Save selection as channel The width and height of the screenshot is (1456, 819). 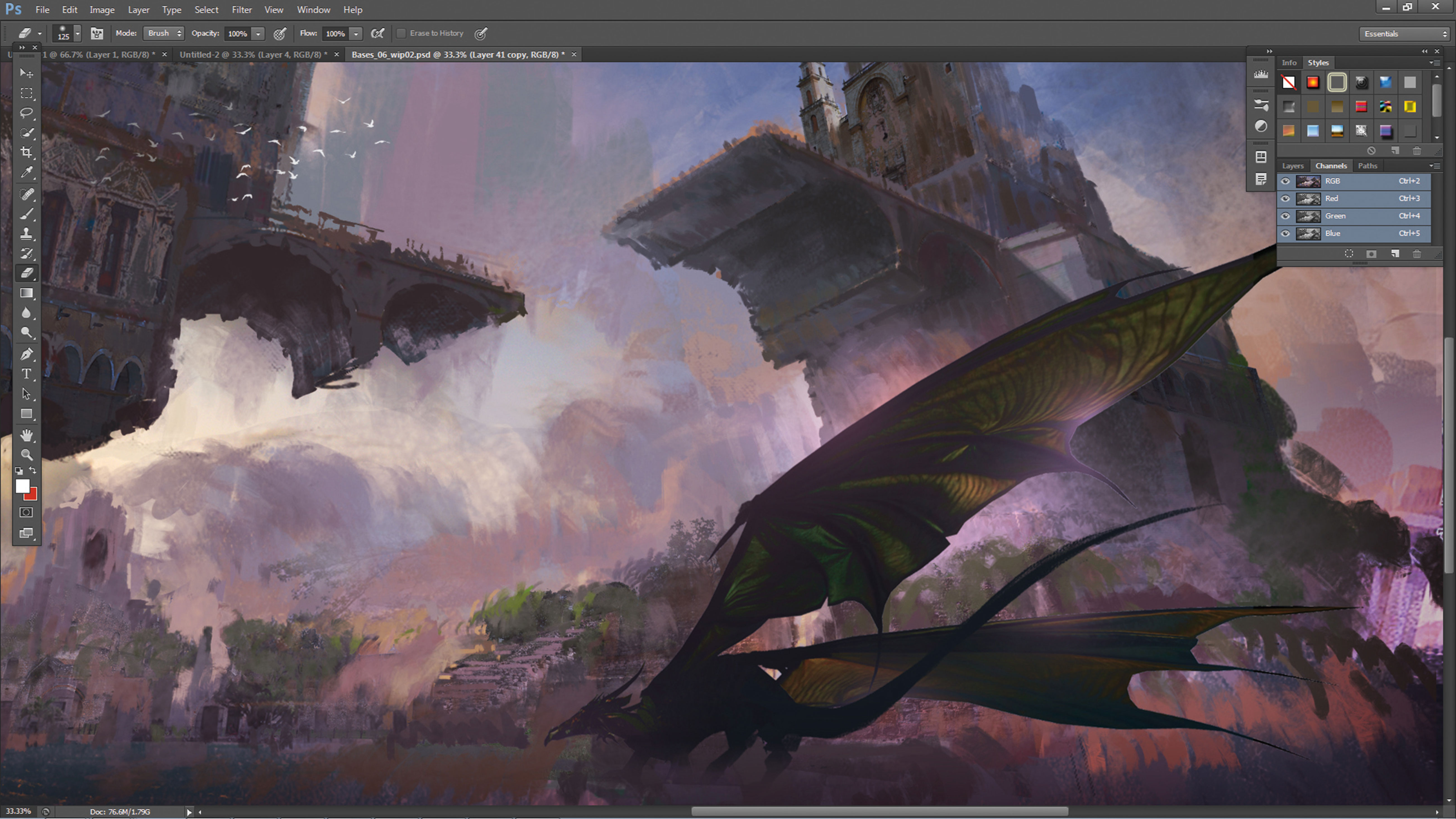(x=1372, y=254)
